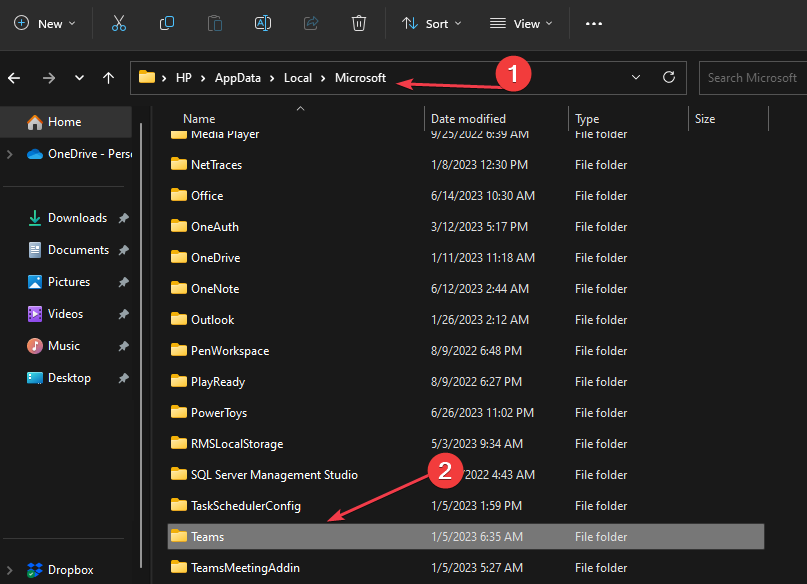Click the folder icon in address bar
This screenshot has height=584, width=807.
click(147, 77)
